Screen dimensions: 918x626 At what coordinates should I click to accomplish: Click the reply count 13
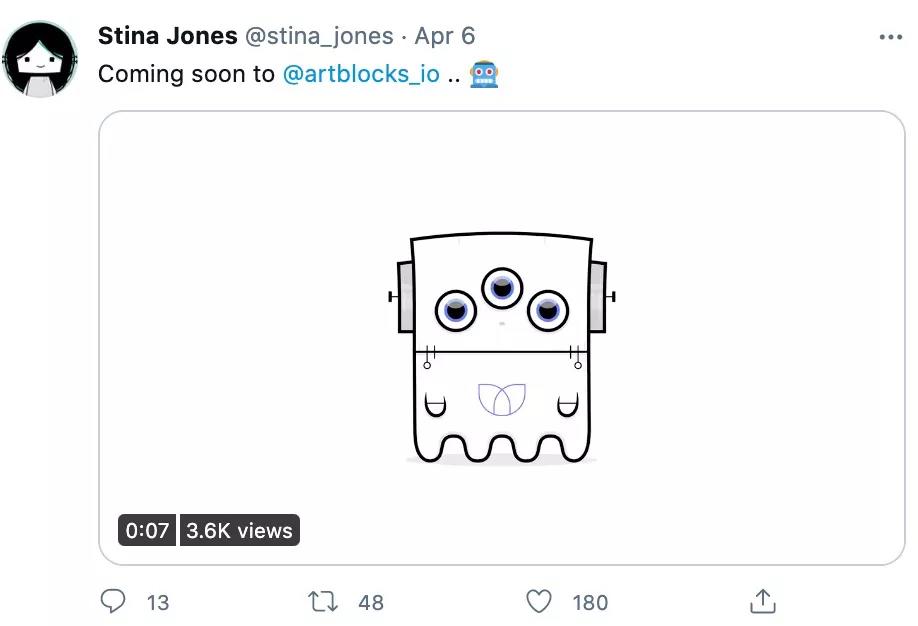(x=158, y=602)
